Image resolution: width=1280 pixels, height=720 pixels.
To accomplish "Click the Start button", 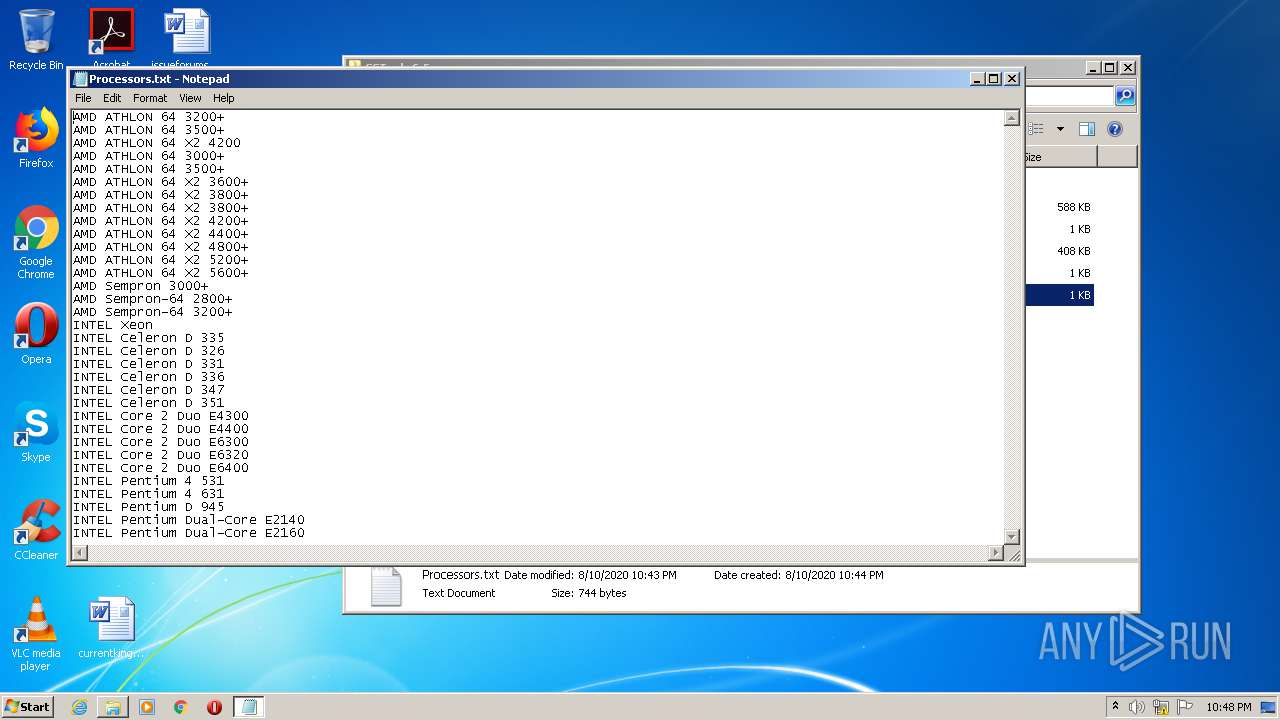I will click(x=28, y=707).
